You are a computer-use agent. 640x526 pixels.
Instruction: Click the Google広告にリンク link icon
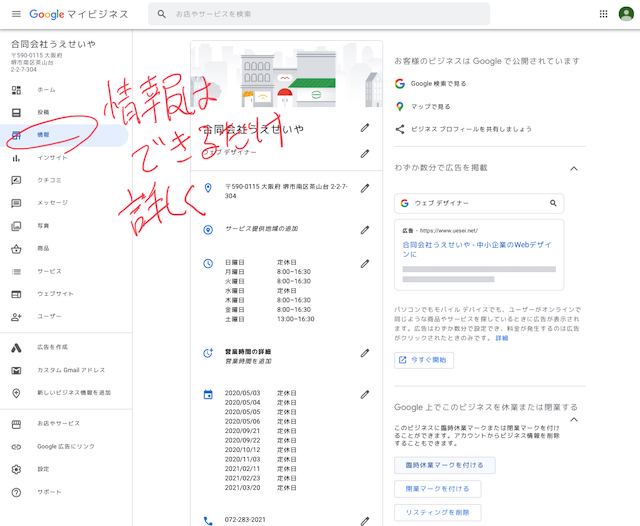tap(16, 447)
